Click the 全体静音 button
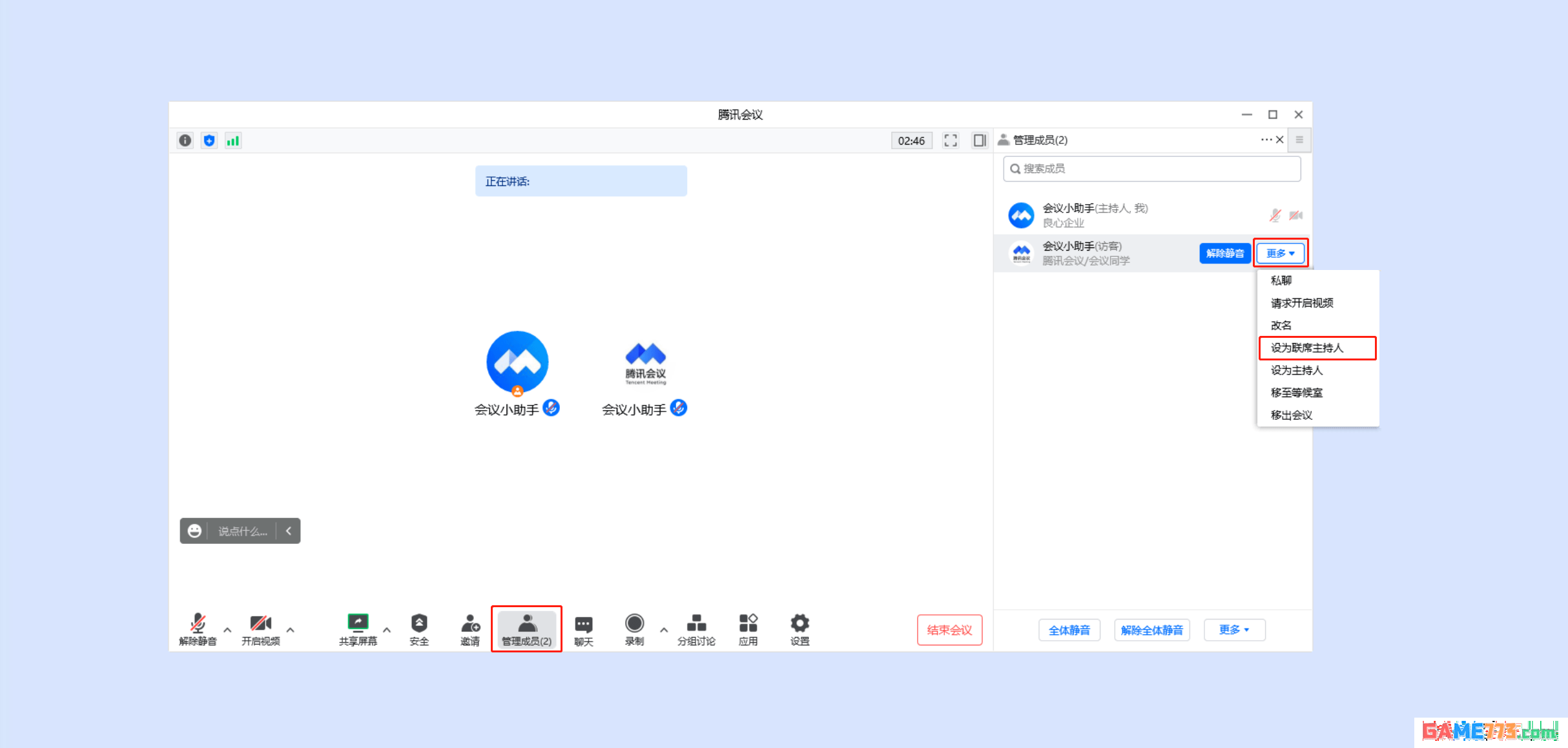The width and height of the screenshot is (1568, 748). pyautogui.click(x=1069, y=630)
